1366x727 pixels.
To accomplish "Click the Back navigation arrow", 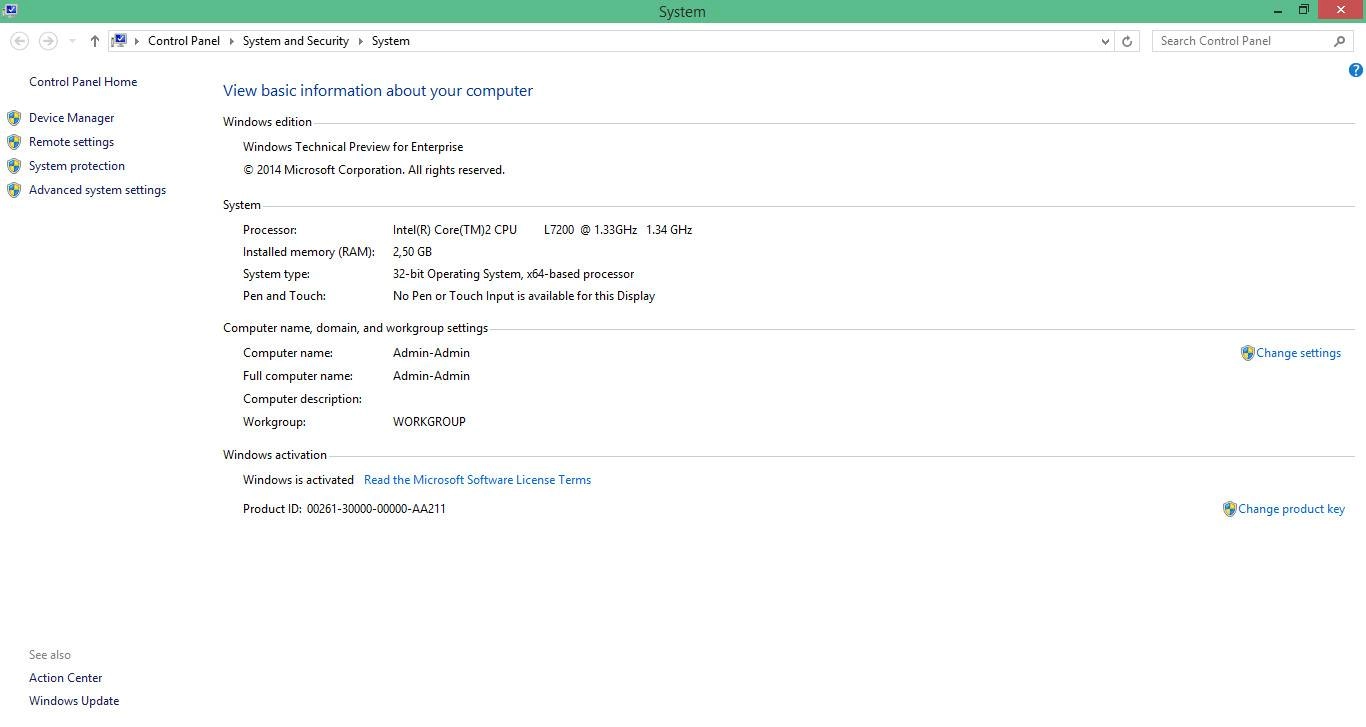I will [x=19, y=41].
